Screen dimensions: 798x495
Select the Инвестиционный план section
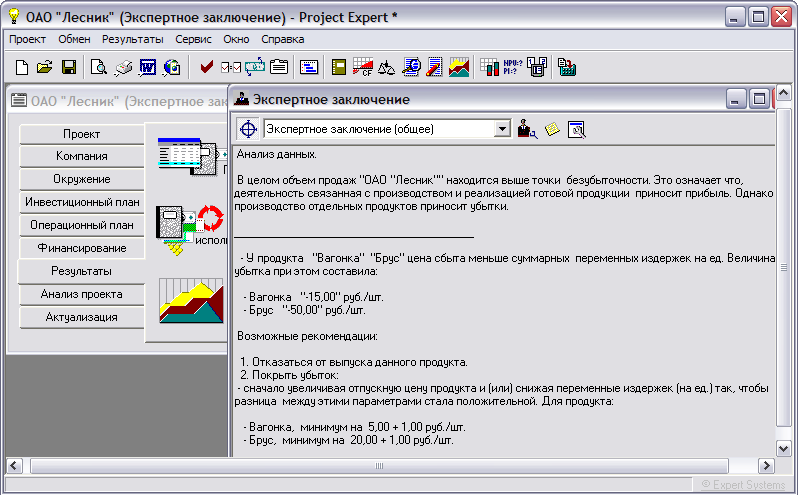[81, 202]
